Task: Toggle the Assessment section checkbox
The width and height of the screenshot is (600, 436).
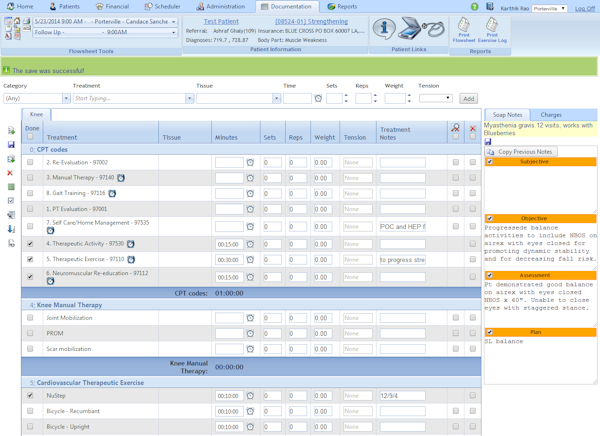Action: coord(489,275)
